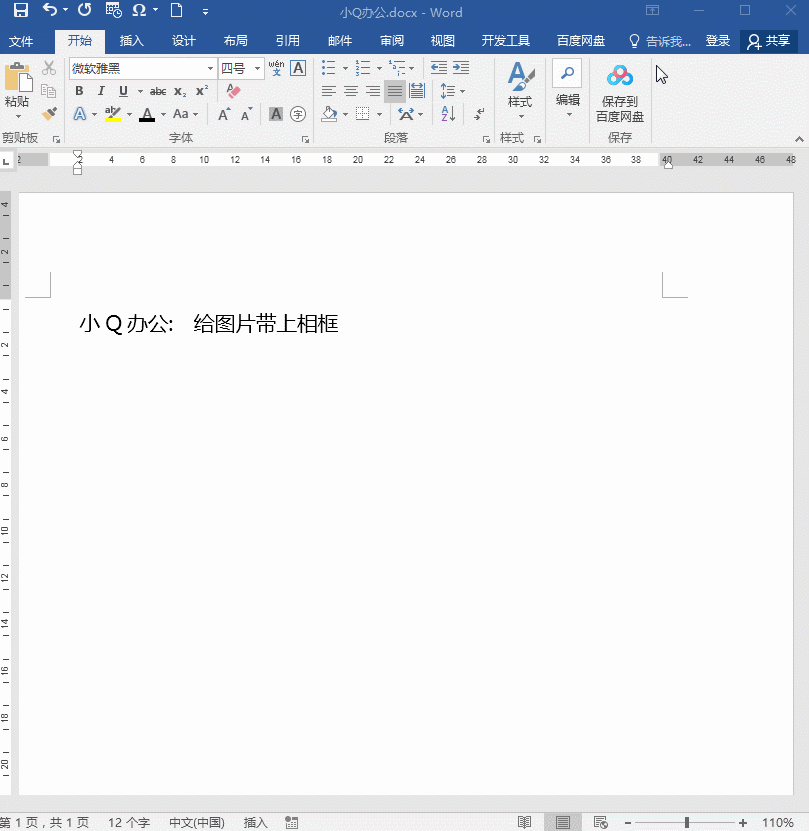Viewport: 809px width, 831px height.
Task: Open the borders dropdown arrow
Action: (x=379, y=114)
